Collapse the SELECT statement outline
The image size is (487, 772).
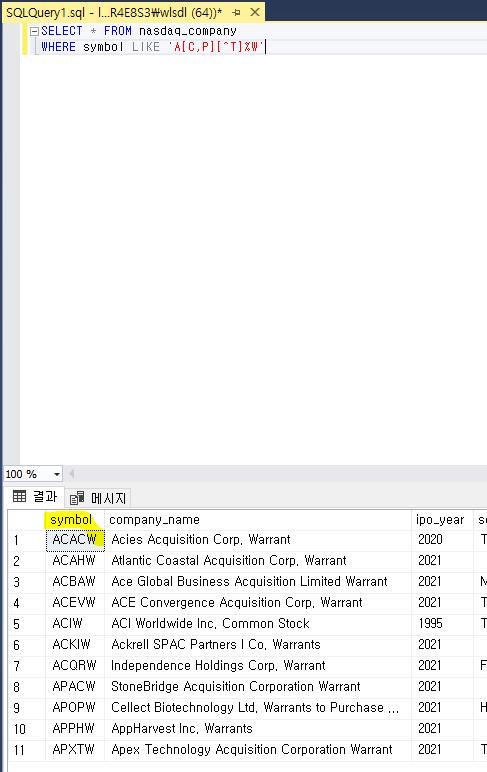[x=34, y=32]
